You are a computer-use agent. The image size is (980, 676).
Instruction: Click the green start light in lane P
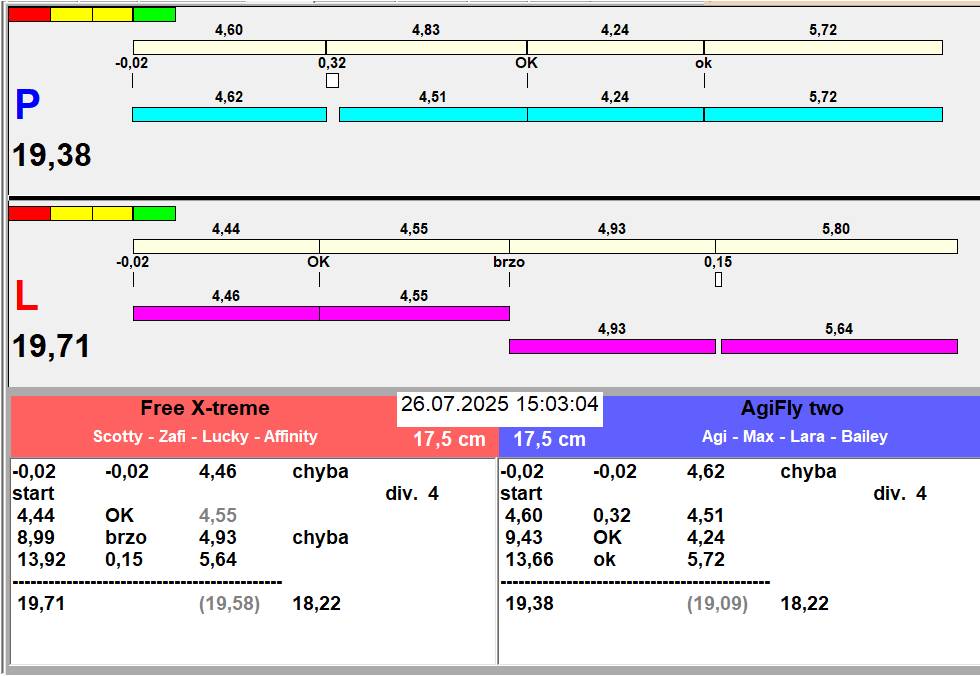tap(154, 14)
